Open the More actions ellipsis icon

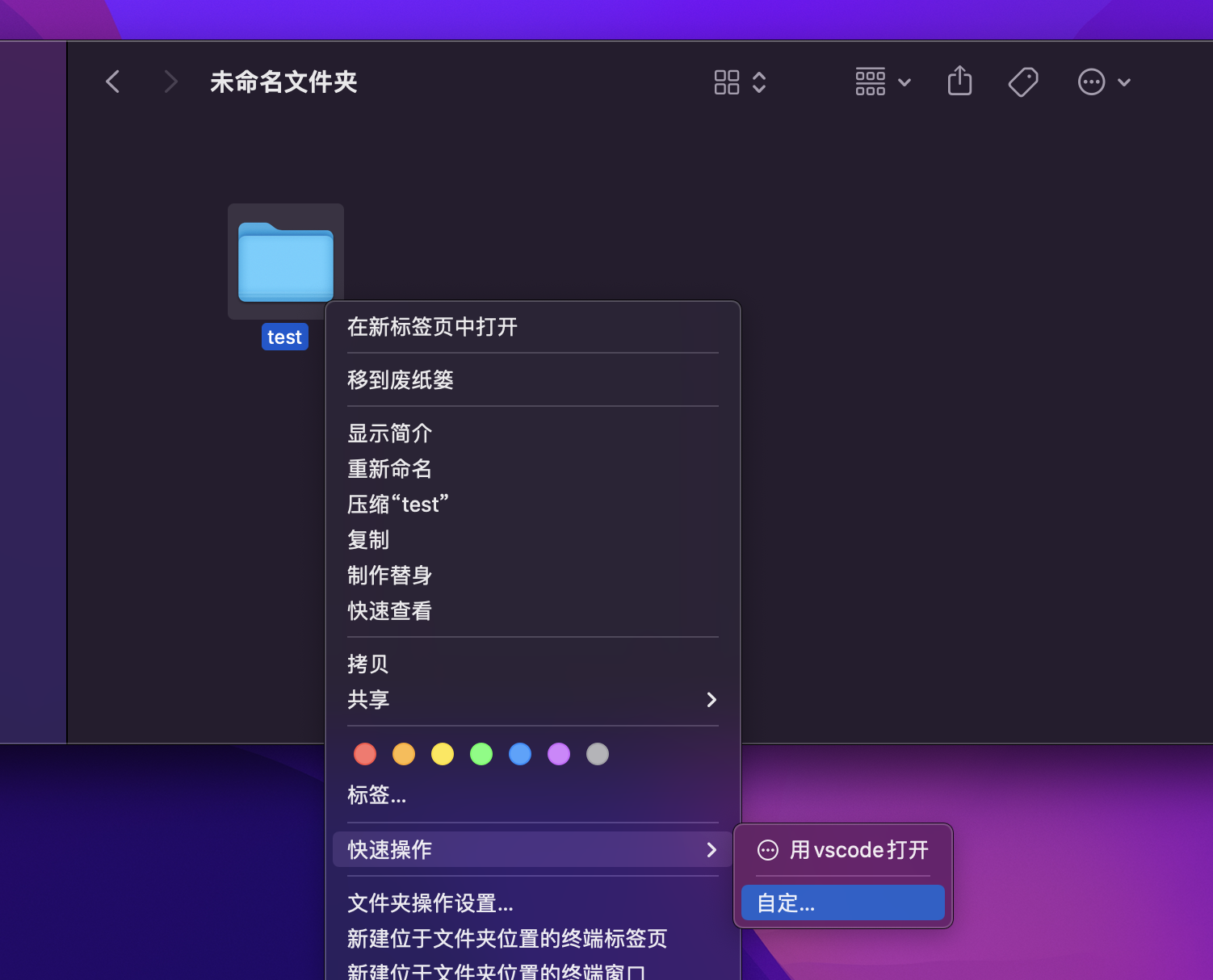(x=1091, y=82)
